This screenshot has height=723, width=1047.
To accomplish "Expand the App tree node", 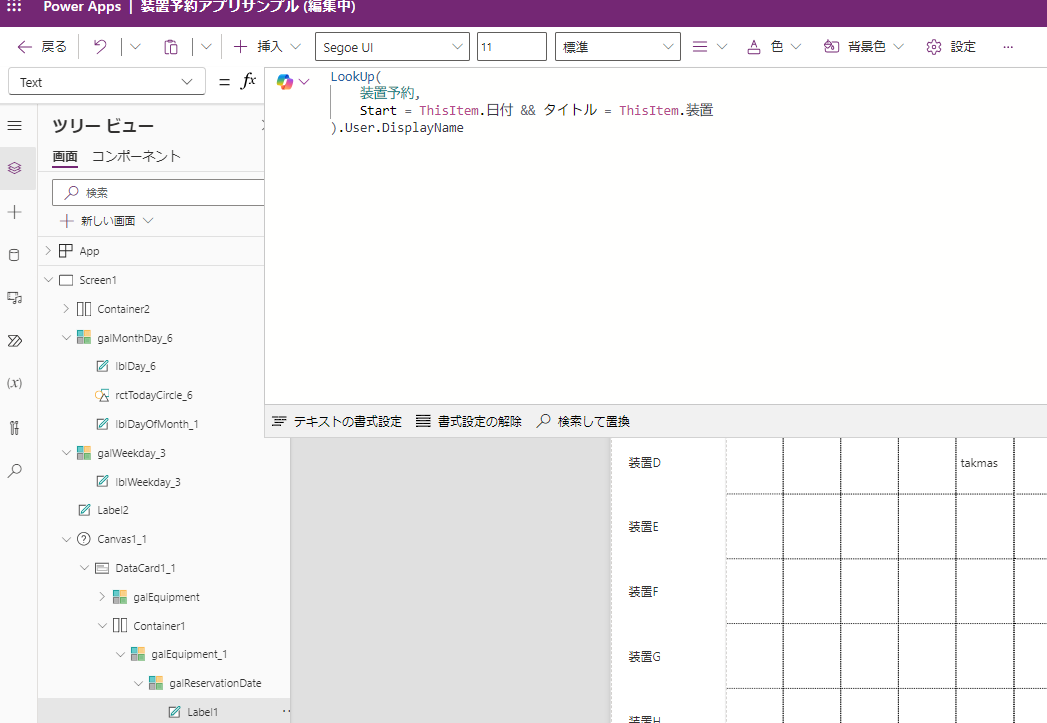I will click(48, 250).
